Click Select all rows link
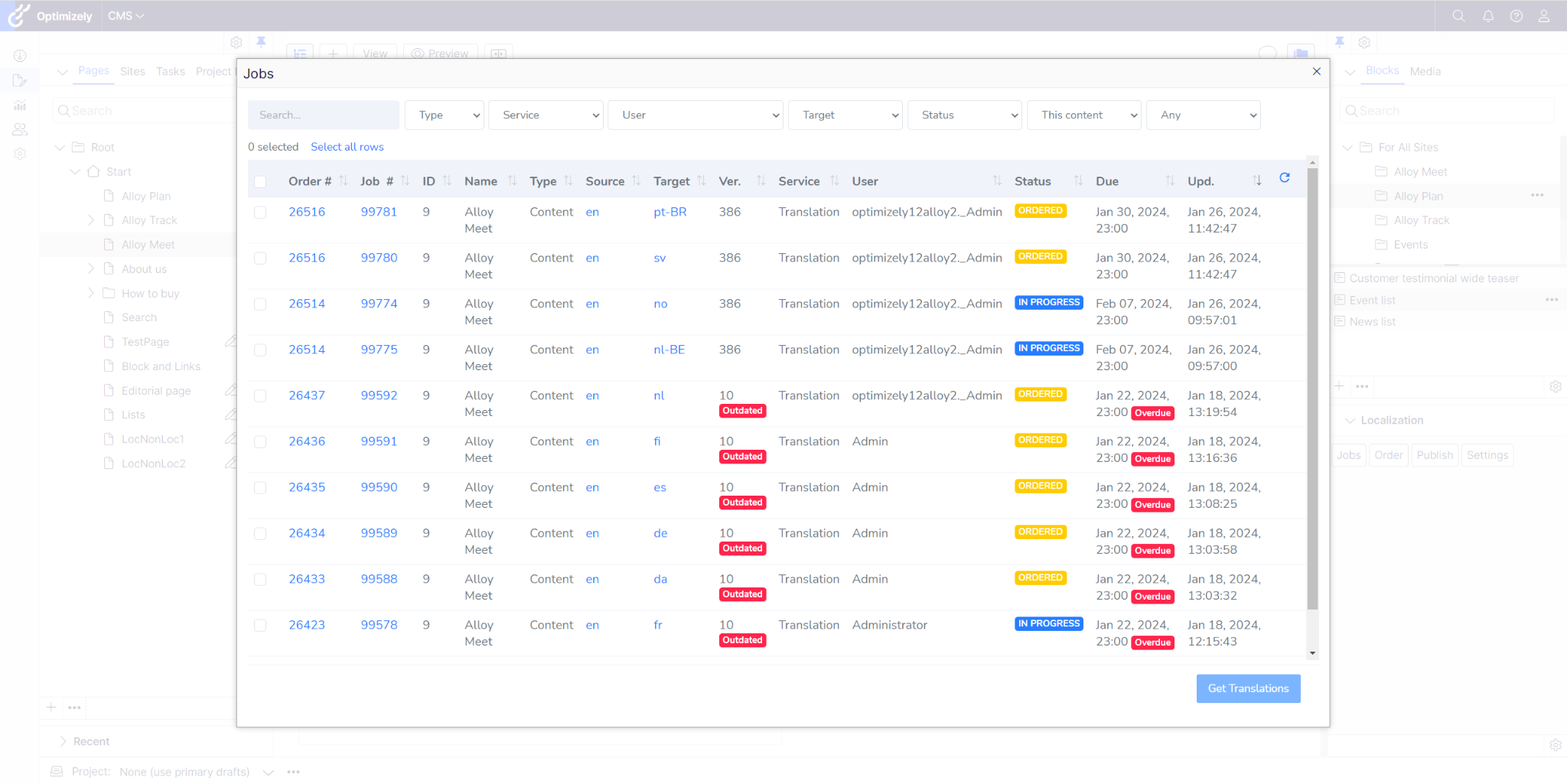 click(x=347, y=147)
